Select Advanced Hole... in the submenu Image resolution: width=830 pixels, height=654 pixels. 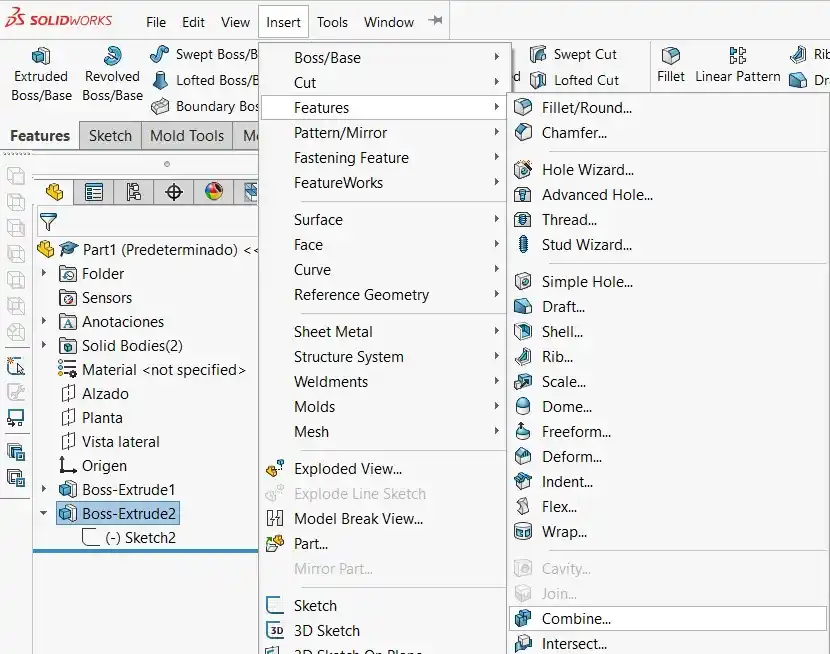(x=667, y=195)
